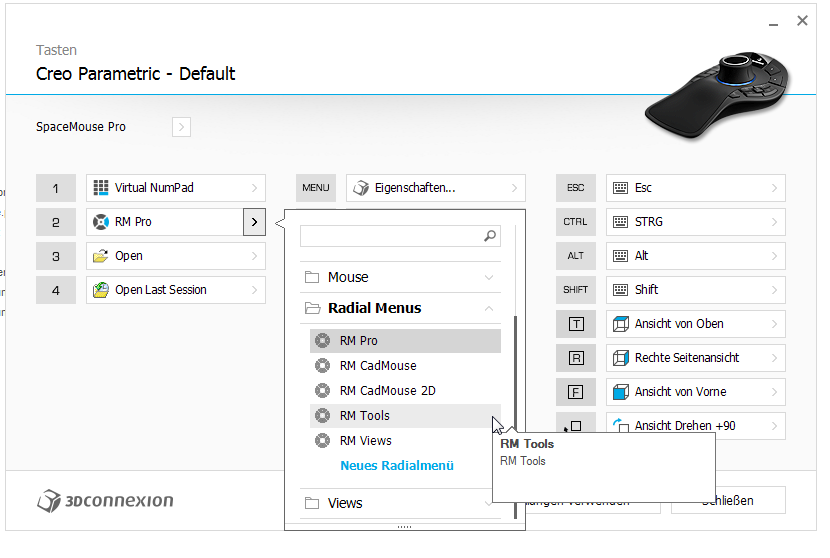Click the Views folder icon

click(312, 503)
